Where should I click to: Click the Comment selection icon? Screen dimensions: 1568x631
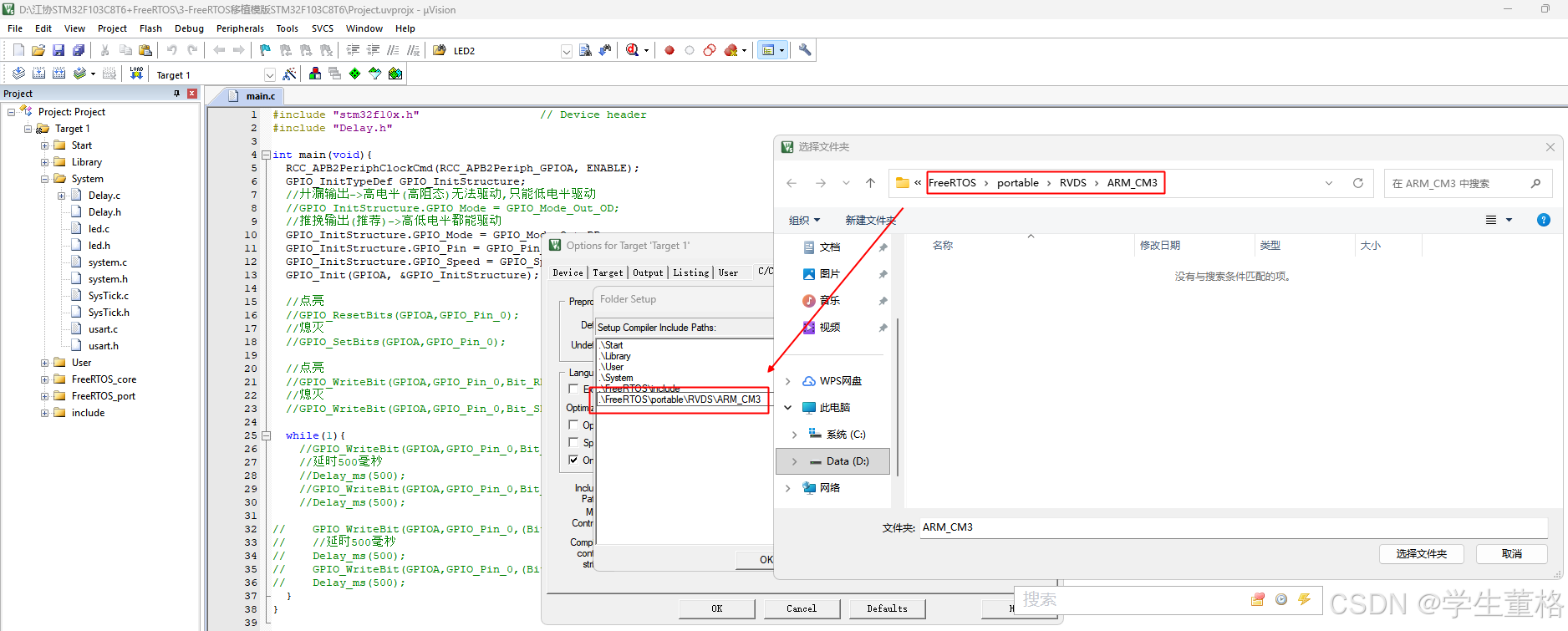tap(394, 50)
